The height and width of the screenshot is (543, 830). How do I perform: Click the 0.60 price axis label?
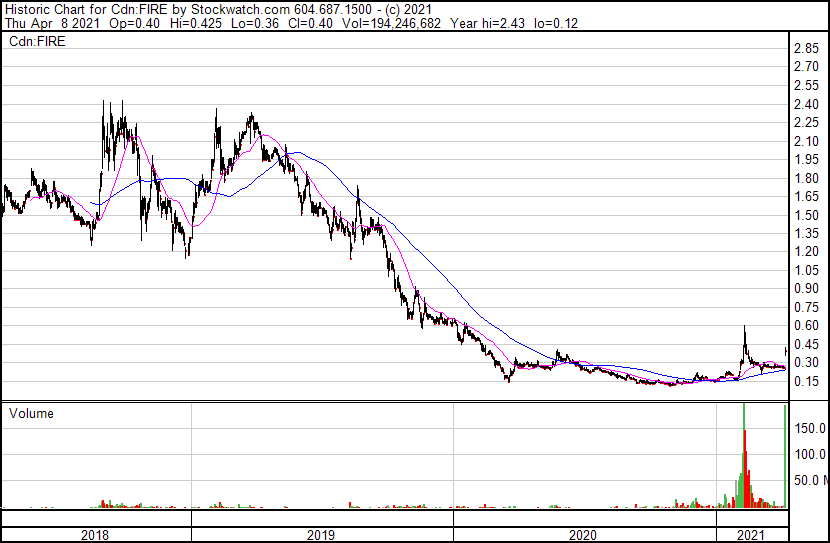(807, 325)
